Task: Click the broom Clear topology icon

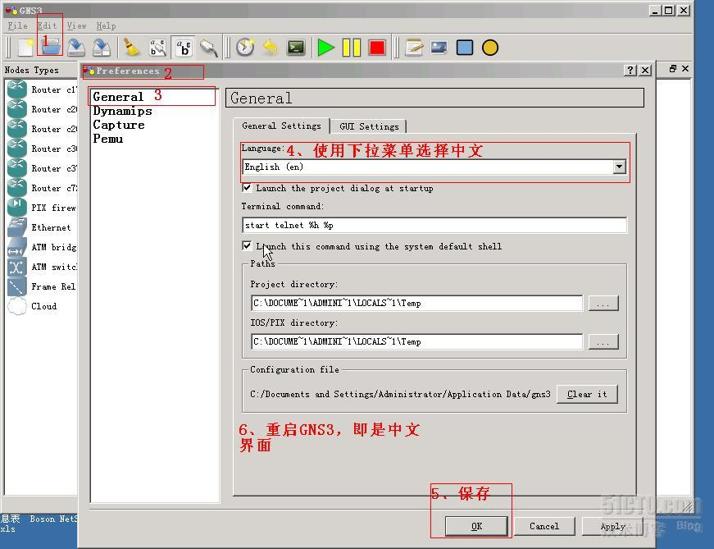Action: [132, 47]
